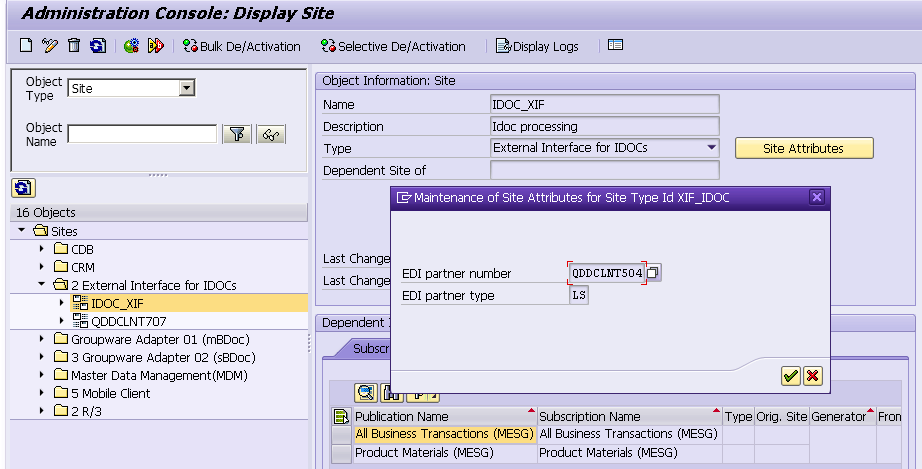
Task: Click the value help icon beside QDDCLNT504
Action: pos(653,273)
